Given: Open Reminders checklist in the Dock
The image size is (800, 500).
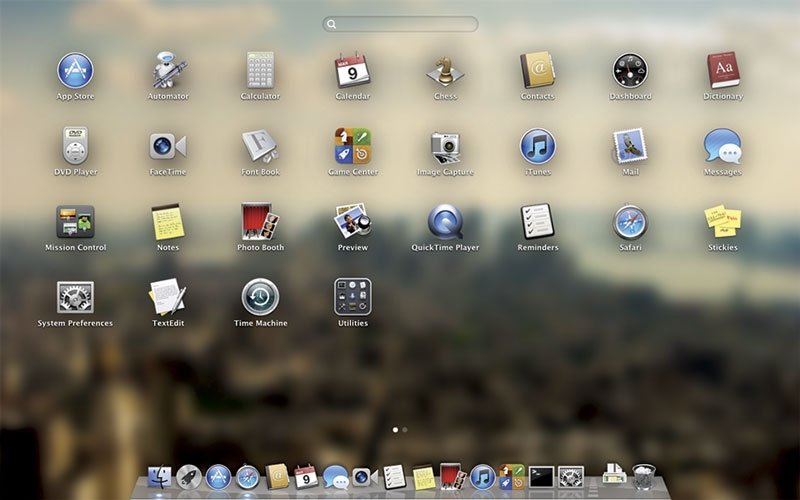Looking at the screenshot, I should tap(394, 477).
